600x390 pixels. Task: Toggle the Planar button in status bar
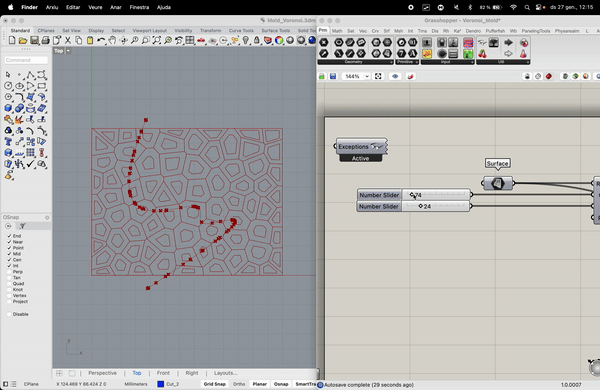click(x=259, y=384)
